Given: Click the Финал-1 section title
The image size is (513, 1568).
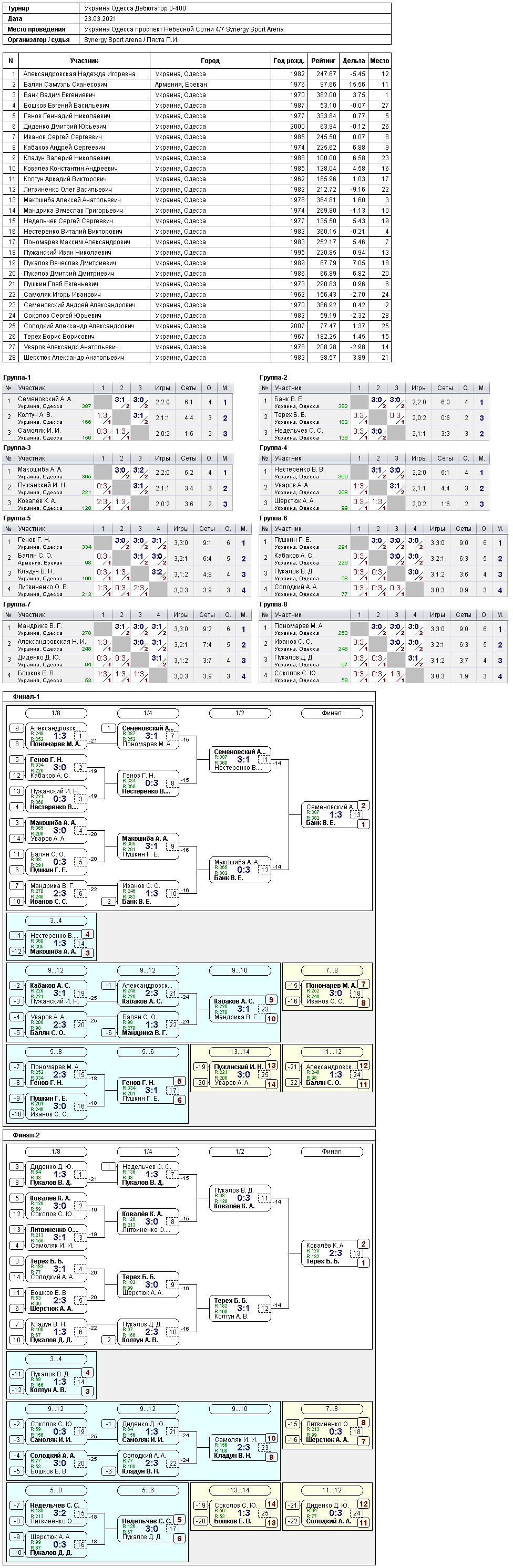Looking at the screenshot, I should (26, 696).
